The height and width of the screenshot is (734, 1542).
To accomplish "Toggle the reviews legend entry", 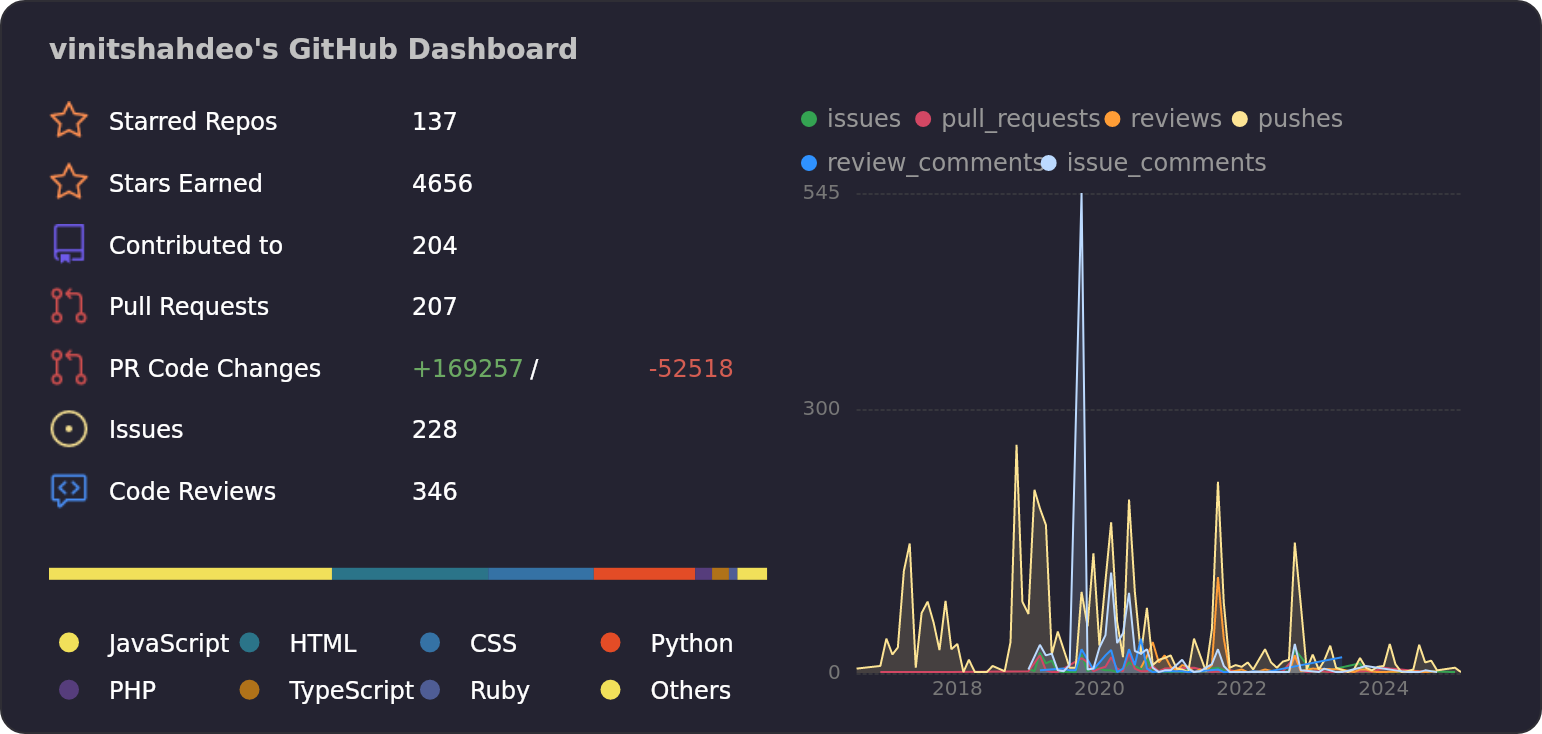I will coord(1163,119).
